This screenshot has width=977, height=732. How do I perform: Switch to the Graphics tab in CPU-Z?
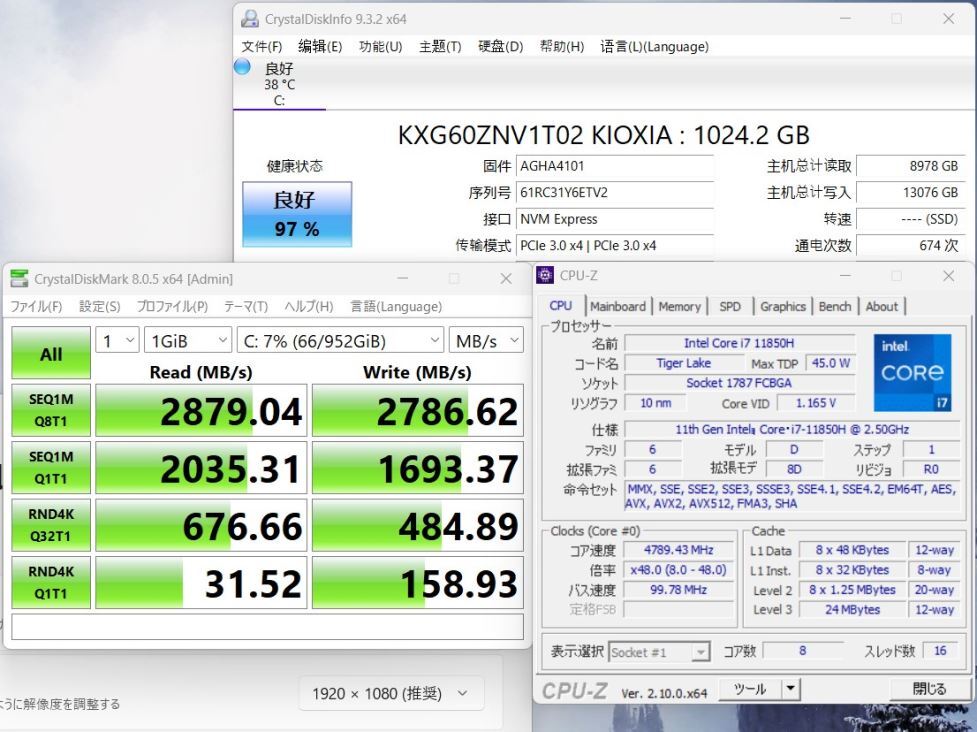(783, 307)
